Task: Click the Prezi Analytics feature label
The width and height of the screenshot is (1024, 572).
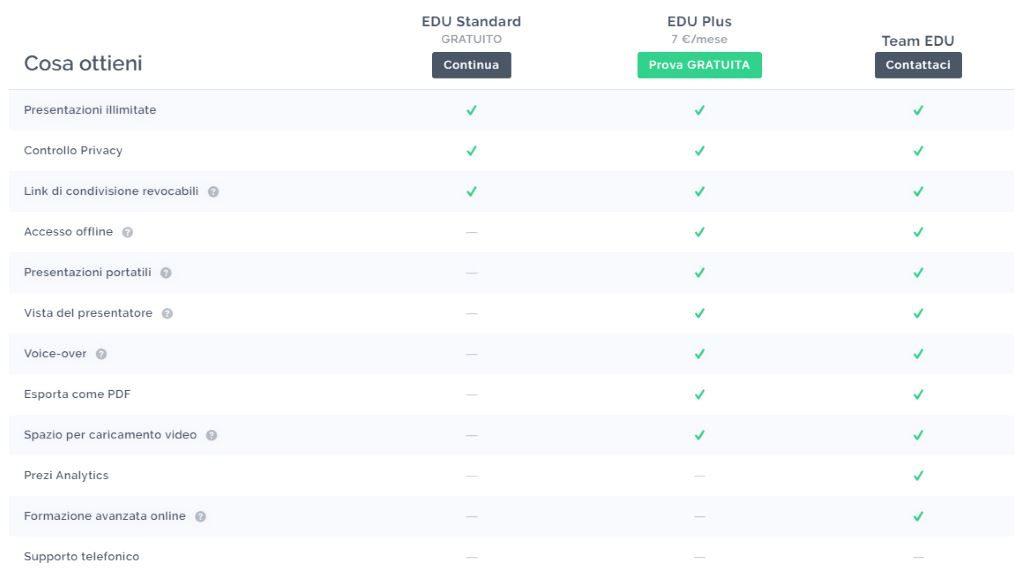Action: (66, 475)
